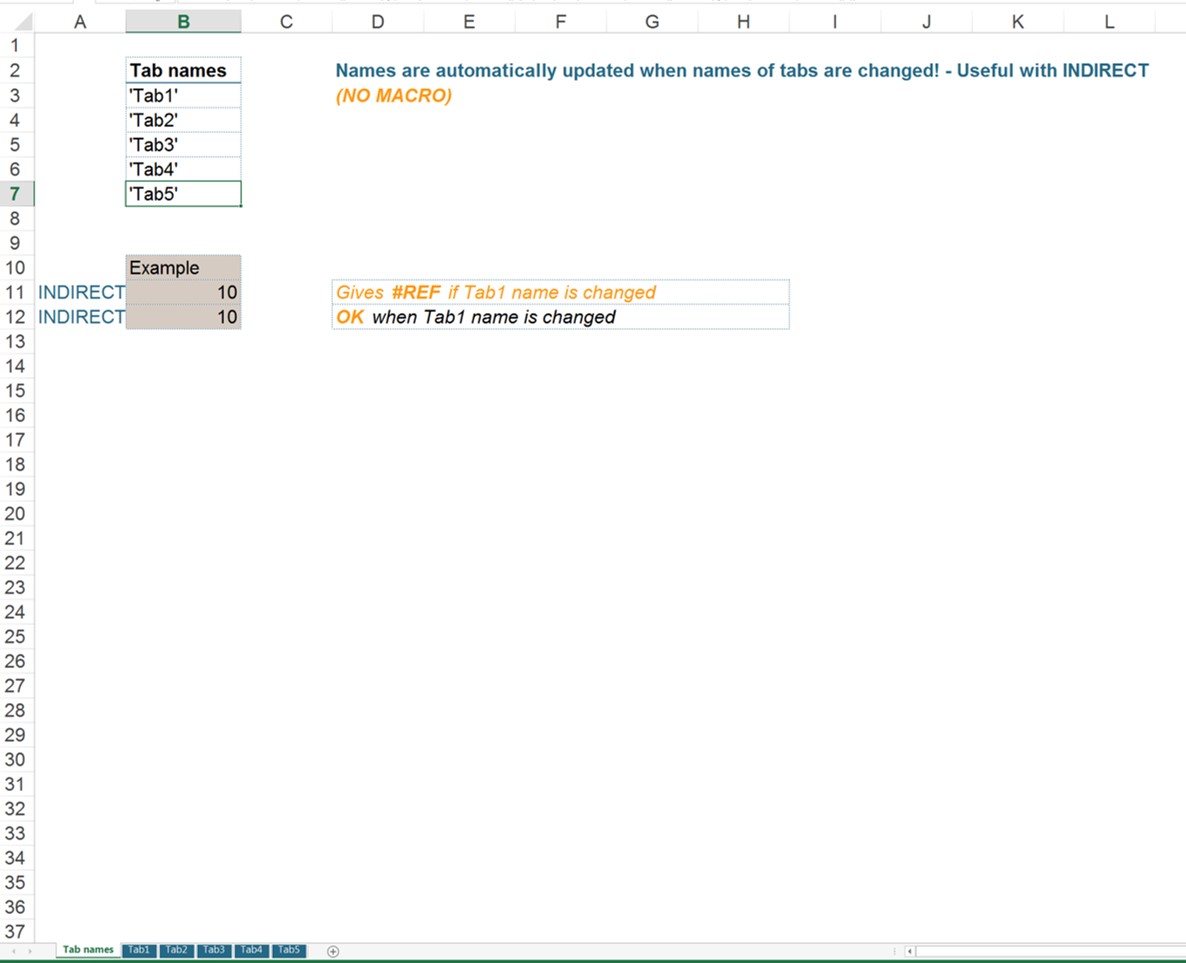This screenshot has width=1186, height=963.
Task: Click the 'Example' header cell
Action: click(x=184, y=268)
